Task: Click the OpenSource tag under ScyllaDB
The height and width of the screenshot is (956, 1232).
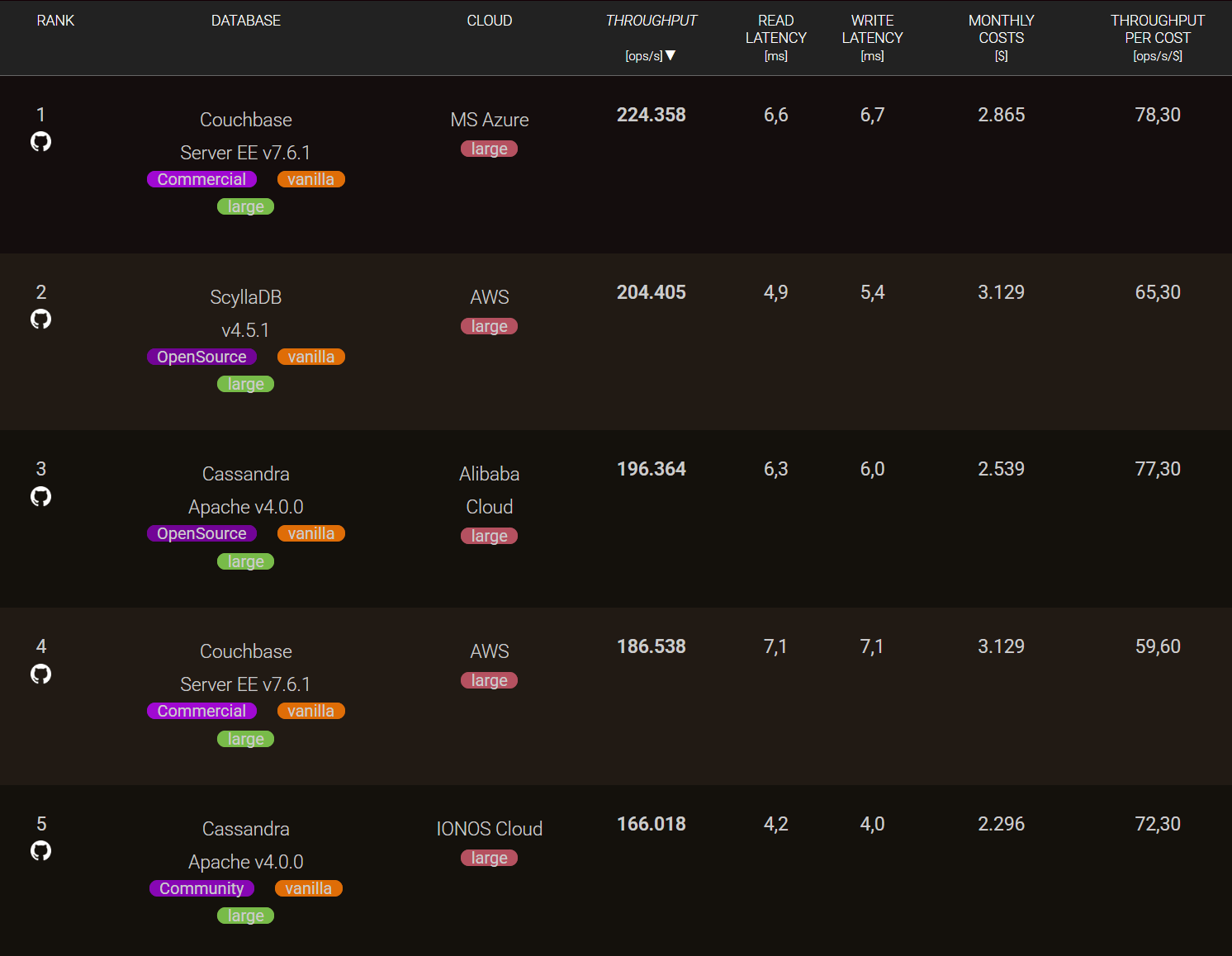Action: 201,357
